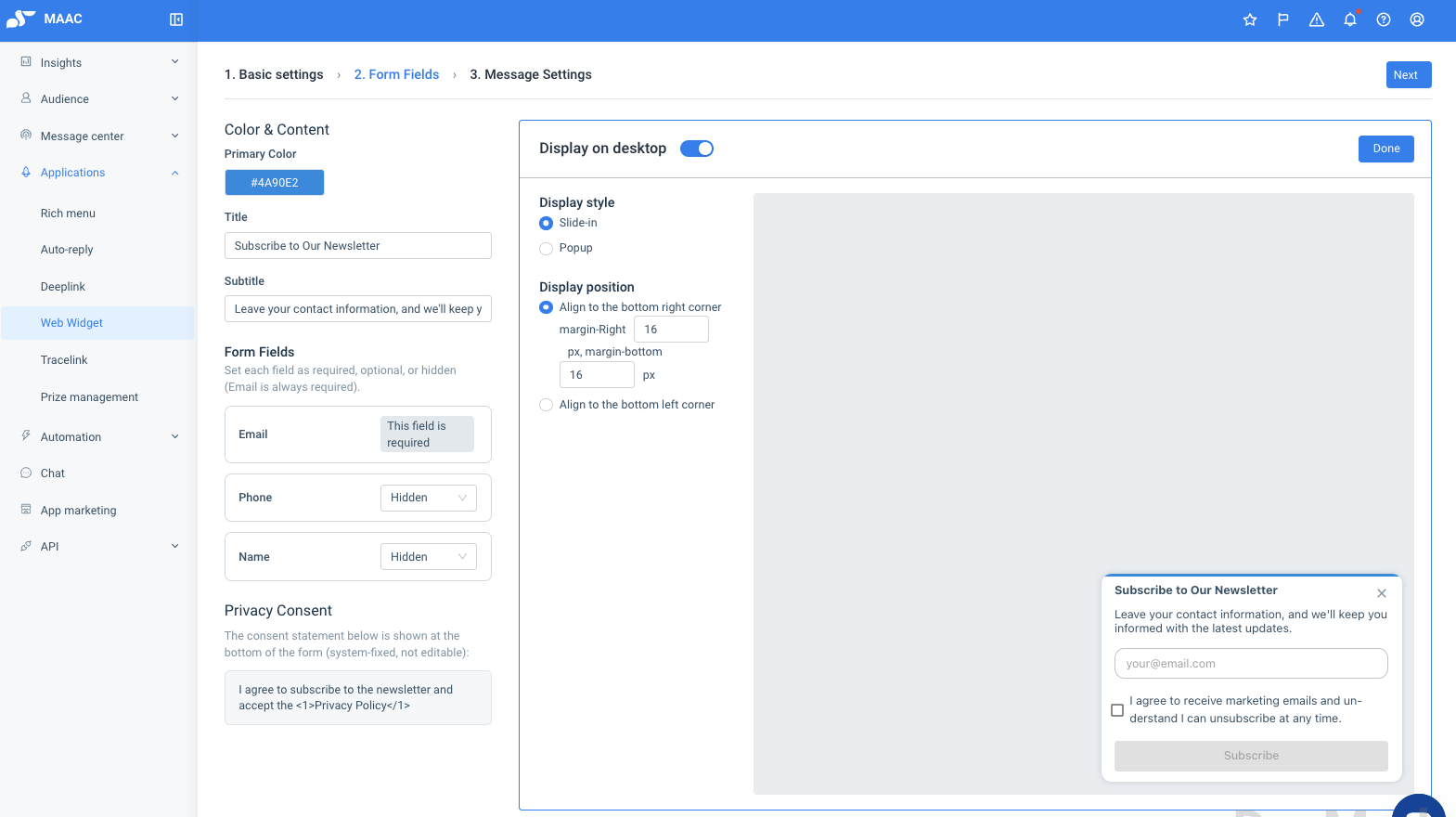
Task: Expand the Audience menu chevron
Action: tap(174, 98)
